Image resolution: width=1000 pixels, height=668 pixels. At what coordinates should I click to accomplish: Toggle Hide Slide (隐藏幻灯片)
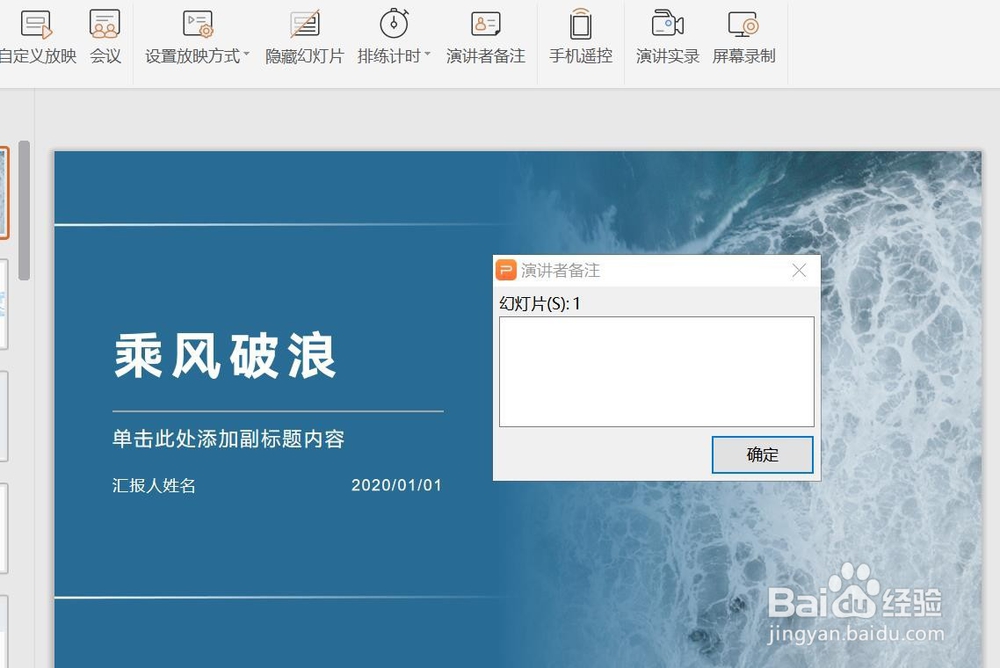click(x=304, y=37)
